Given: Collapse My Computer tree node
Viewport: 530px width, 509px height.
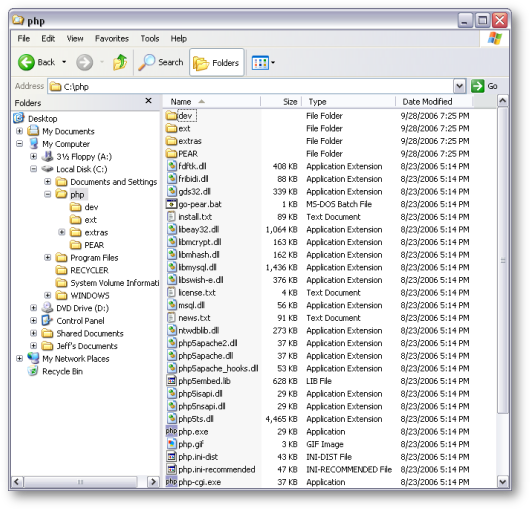Looking at the screenshot, I should coord(20,144).
